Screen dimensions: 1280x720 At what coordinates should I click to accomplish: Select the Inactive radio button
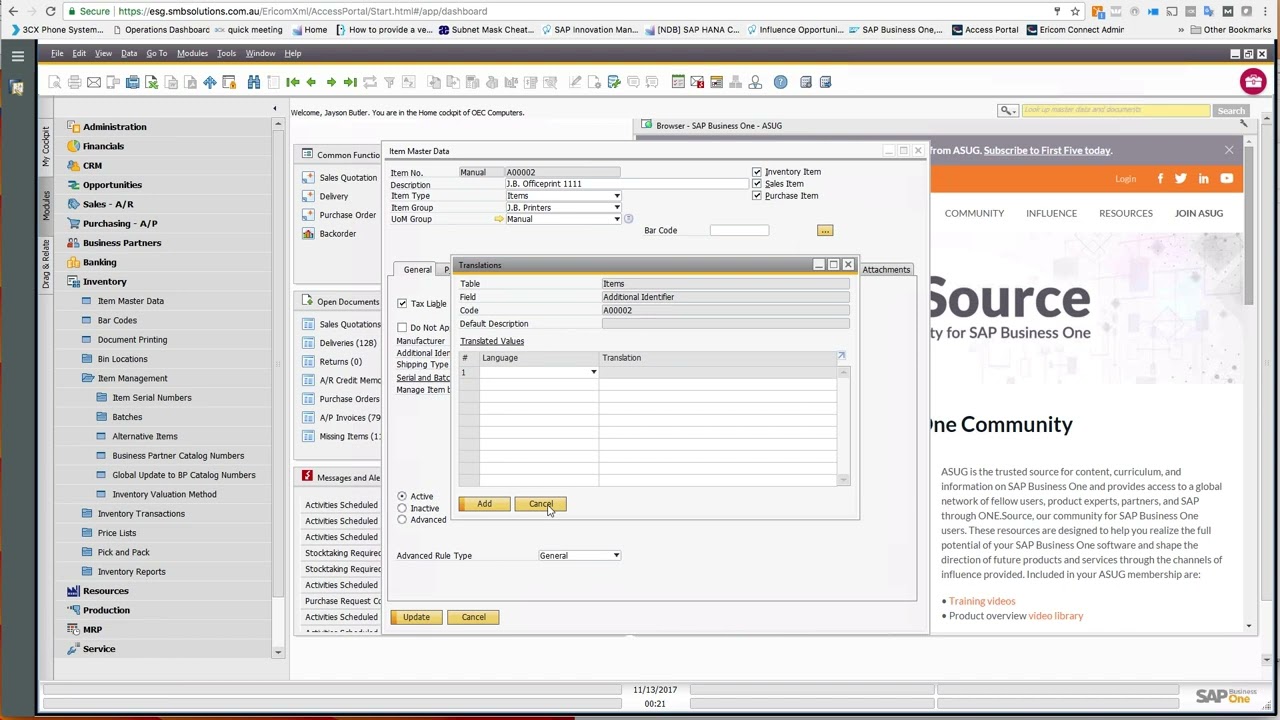click(x=402, y=508)
